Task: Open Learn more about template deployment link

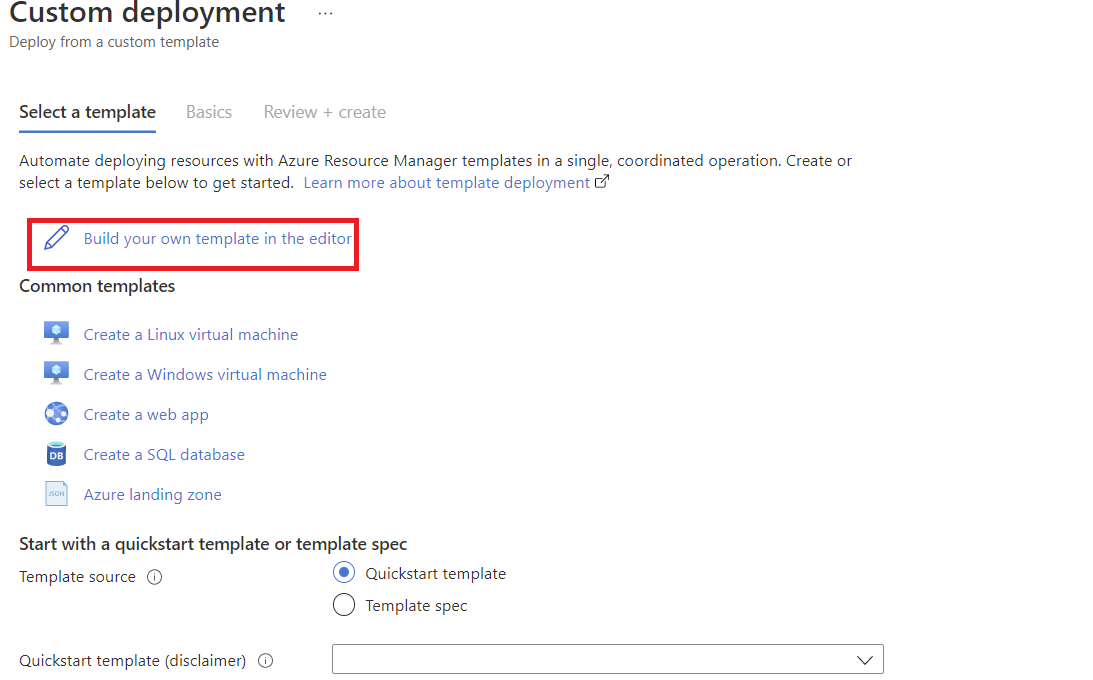Action: tap(447, 183)
